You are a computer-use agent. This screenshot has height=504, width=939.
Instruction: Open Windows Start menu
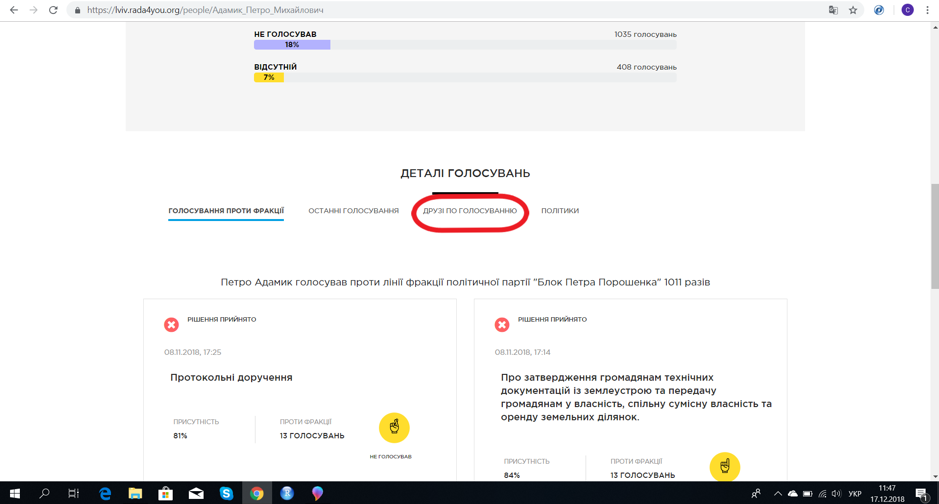14,493
